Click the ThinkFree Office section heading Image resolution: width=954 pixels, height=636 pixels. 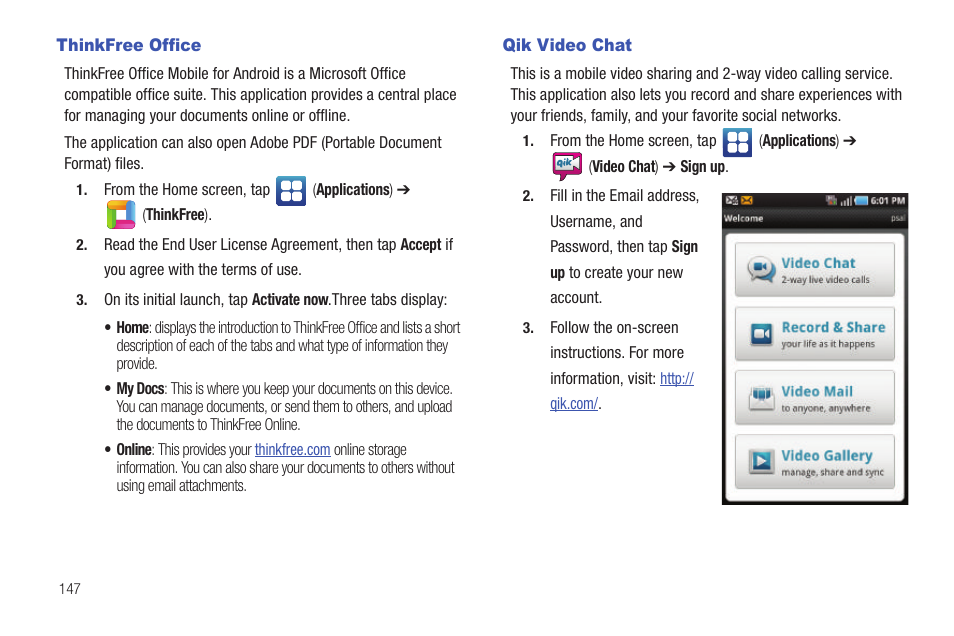tap(129, 45)
